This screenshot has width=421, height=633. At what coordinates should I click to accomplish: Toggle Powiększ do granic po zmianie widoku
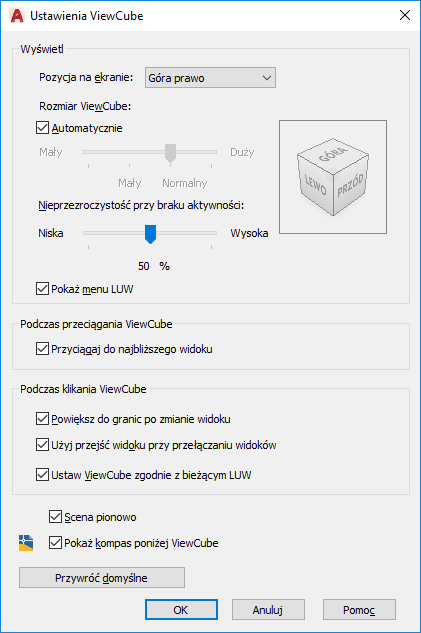[42, 419]
